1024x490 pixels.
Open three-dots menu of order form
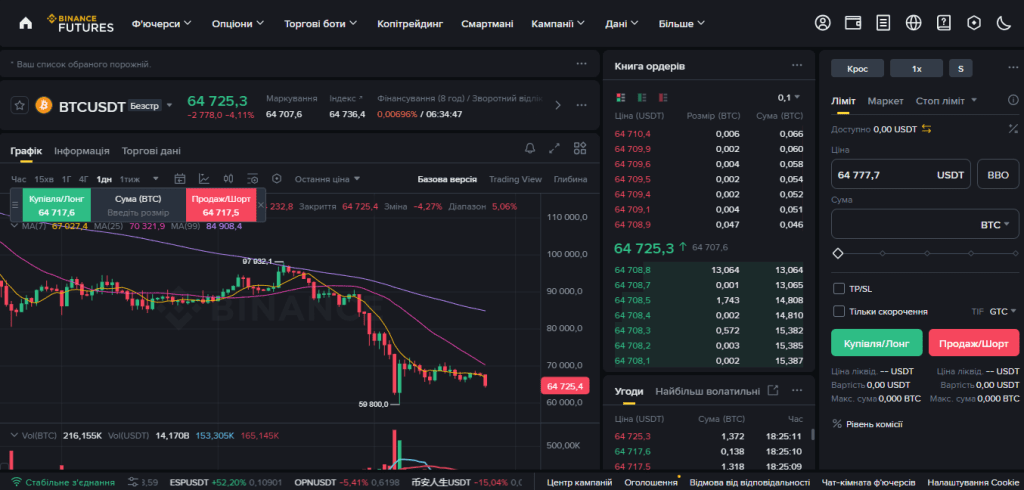click(1013, 67)
